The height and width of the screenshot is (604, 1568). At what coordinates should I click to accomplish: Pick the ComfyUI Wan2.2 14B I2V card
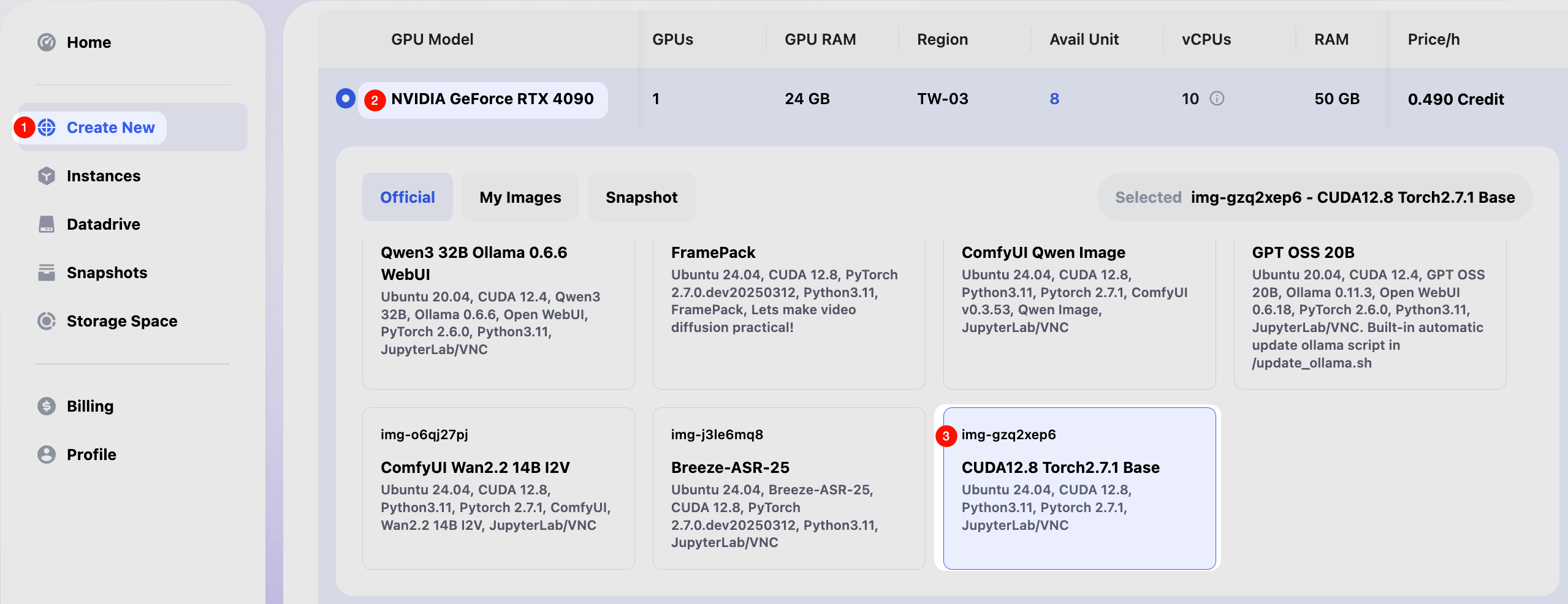(498, 488)
